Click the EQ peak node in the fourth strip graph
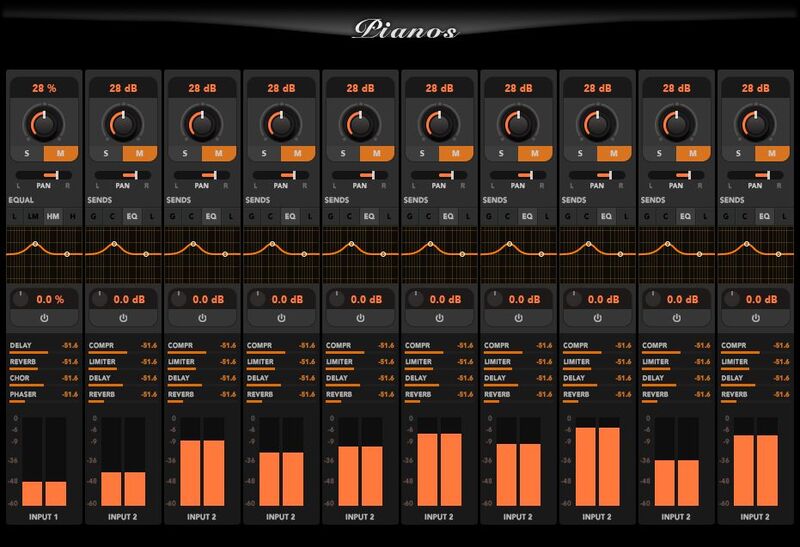 tap(272, 244)
